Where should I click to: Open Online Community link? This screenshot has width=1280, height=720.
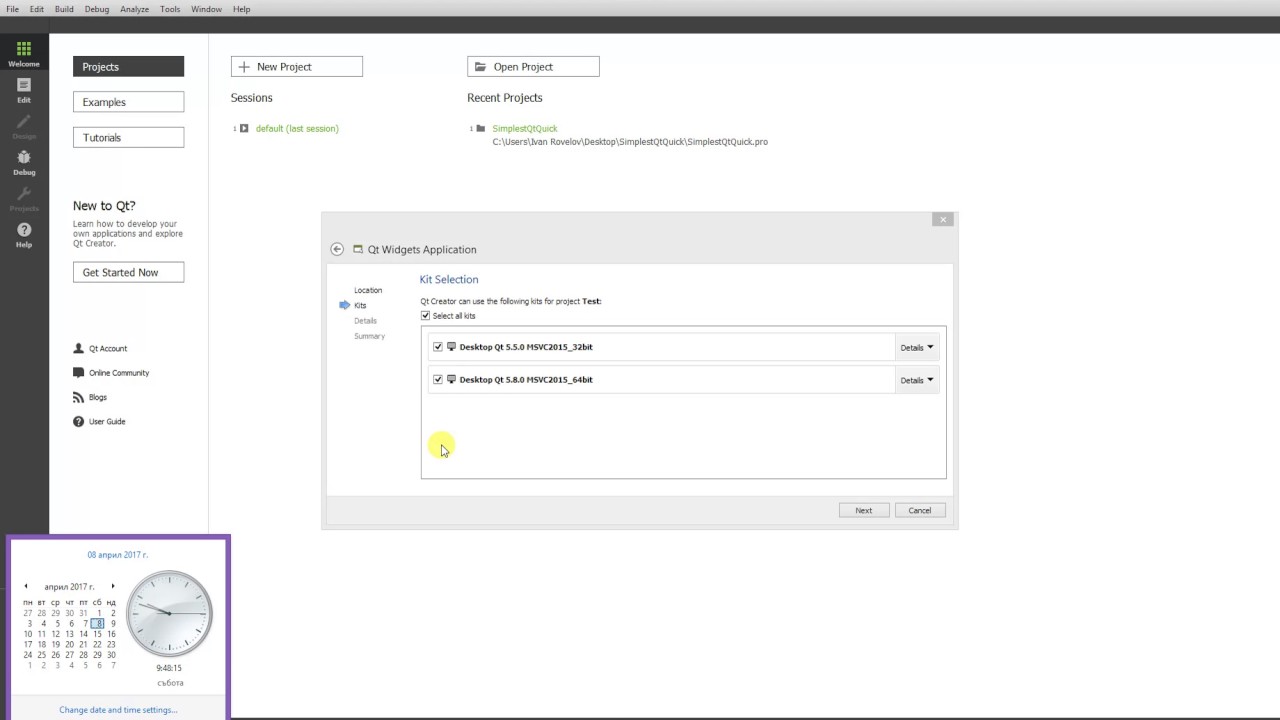tap(119, 372)
